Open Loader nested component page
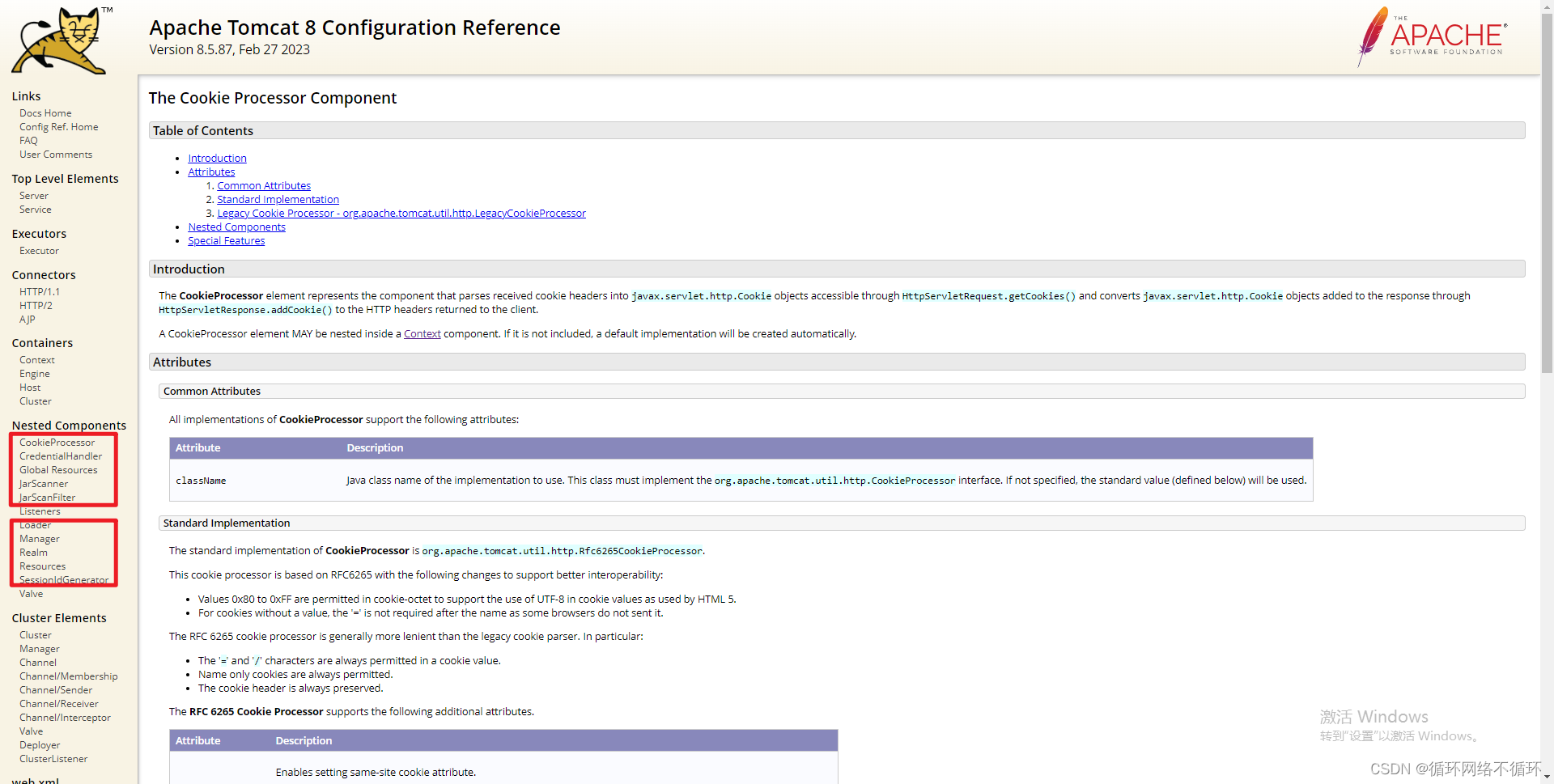Viewport: 1554px width, 784px height. [36, 525]
